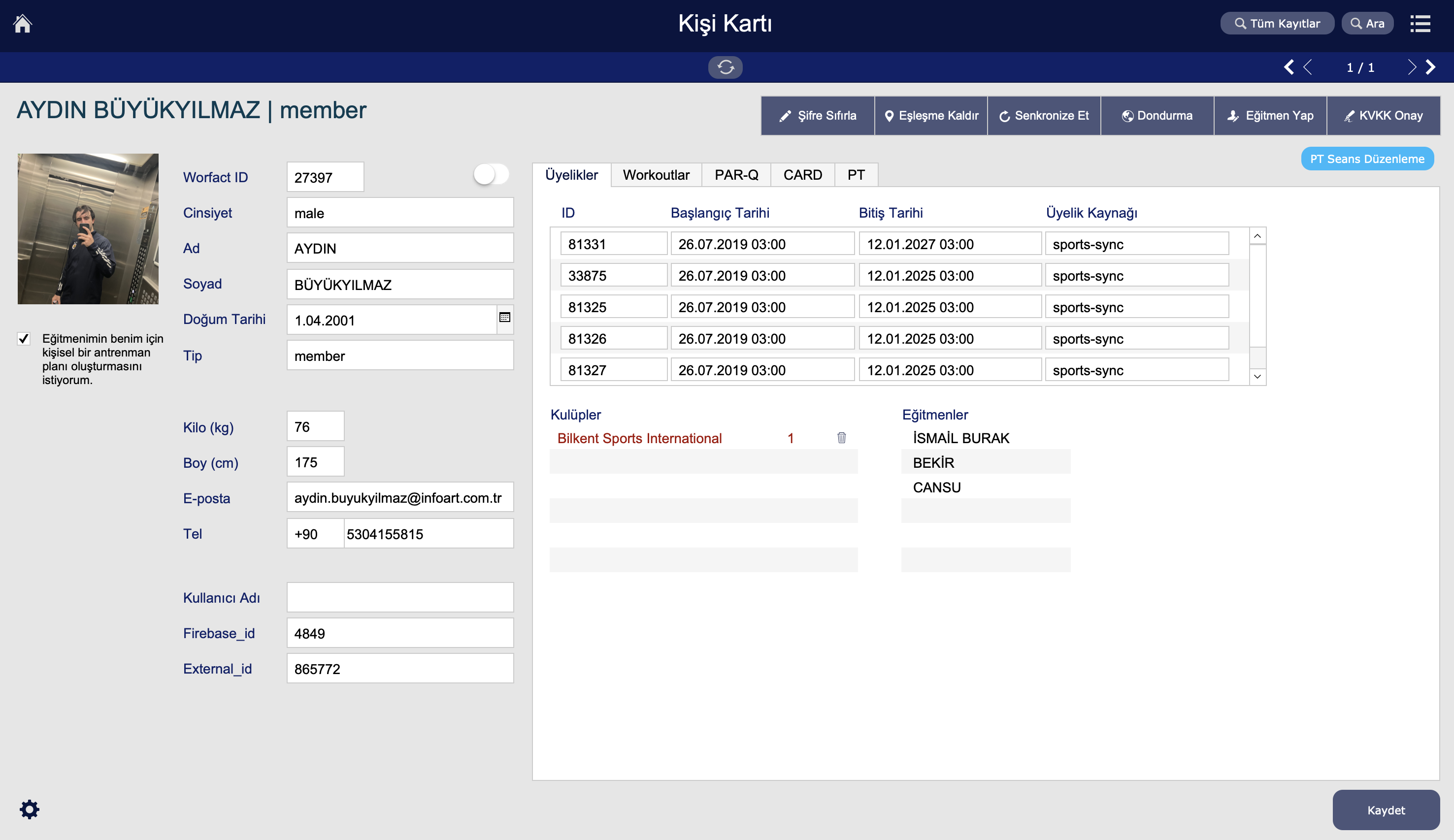Click KVKK Onay button
This screenshot has height=840, width=1454.
point(1383,115)
